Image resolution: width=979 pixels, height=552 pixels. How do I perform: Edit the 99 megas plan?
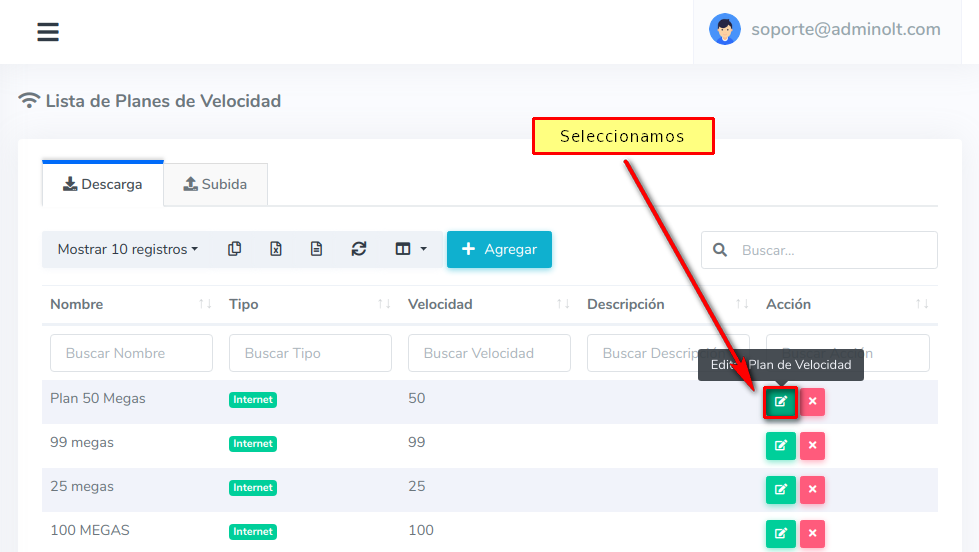point(780,446)
